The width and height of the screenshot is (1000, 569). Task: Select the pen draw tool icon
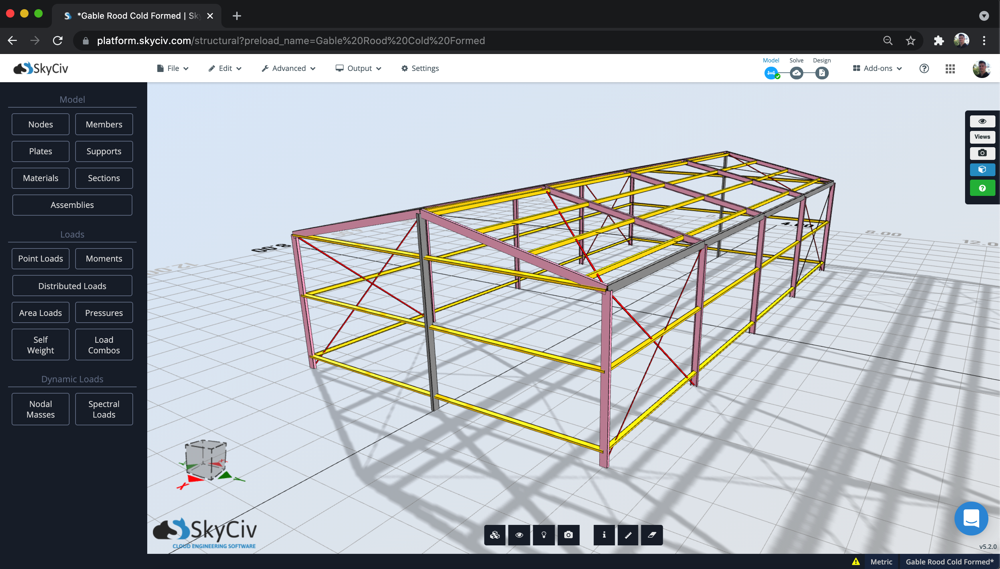pos(628,535)
